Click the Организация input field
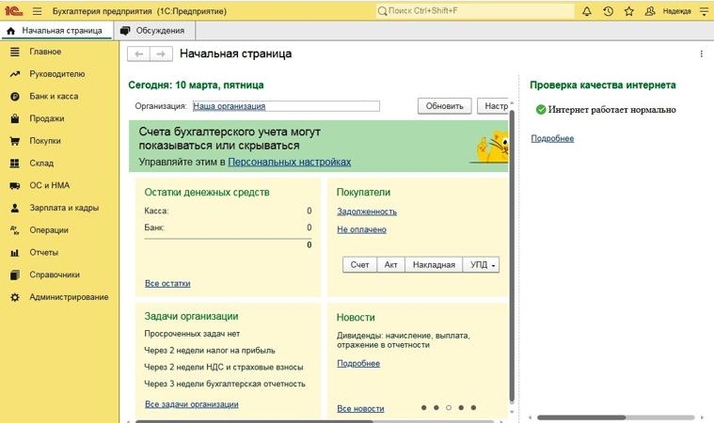Image resolution: width=714 pixels, height=423 pixels. (285, 105)
